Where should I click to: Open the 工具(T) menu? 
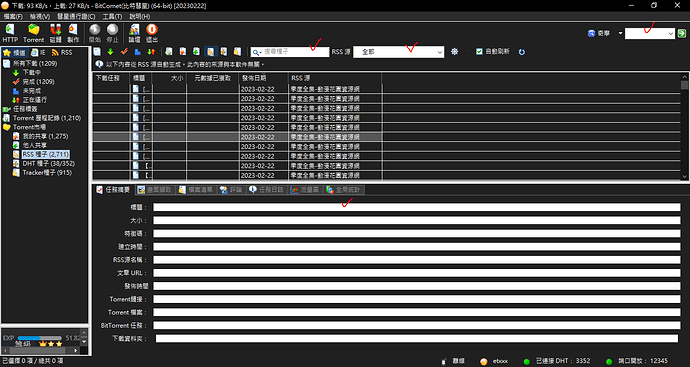coord(112,16)
